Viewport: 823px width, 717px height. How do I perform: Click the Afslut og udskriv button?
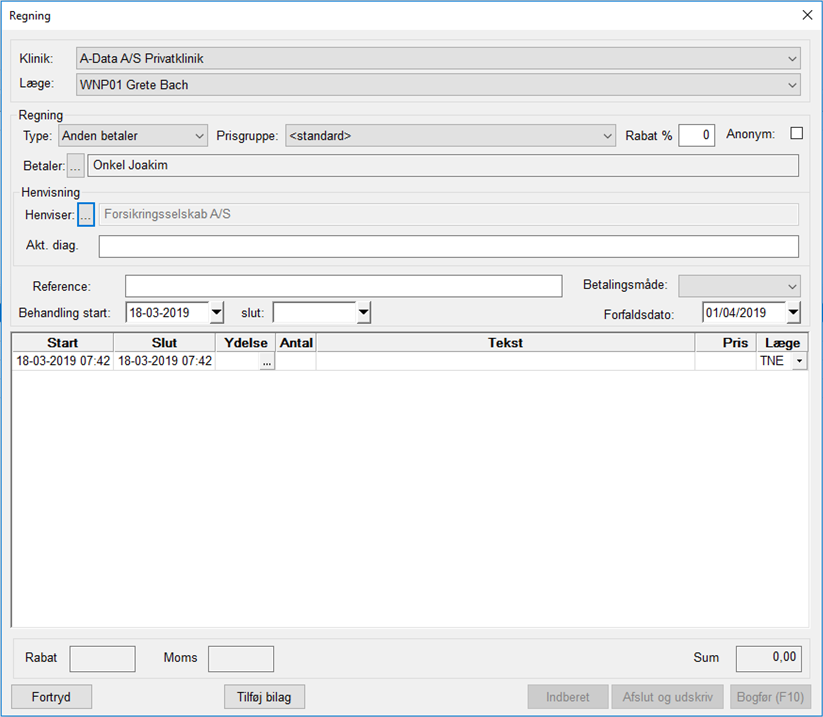click(x=668, y=697)
